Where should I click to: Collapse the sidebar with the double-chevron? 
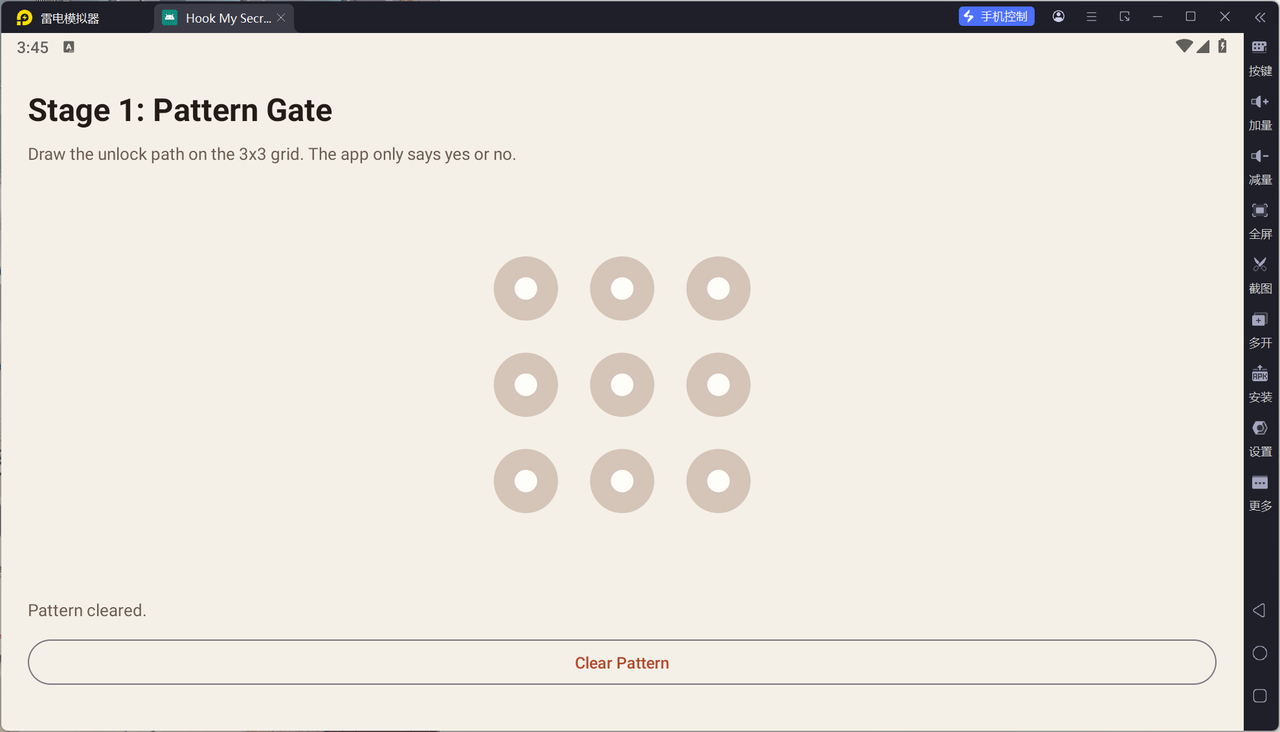[1260, 17]
